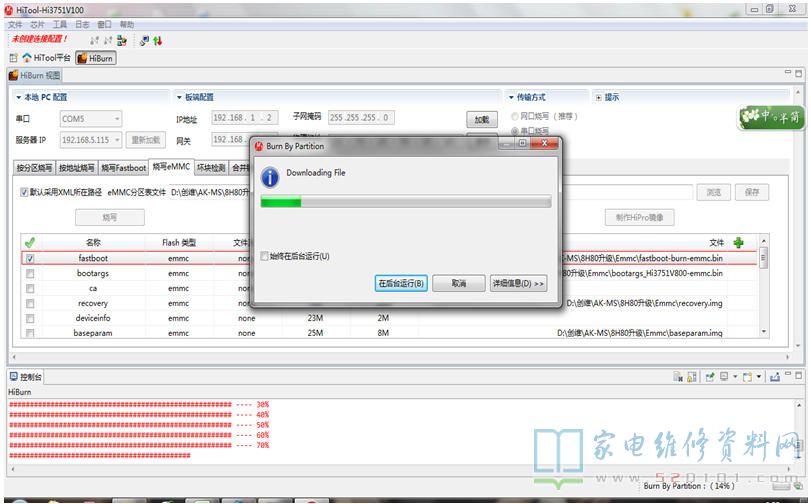Toggle the console scroll lock icon
Image resolution: width=811 pixels, height=504 pixels.
click(693, 377)
